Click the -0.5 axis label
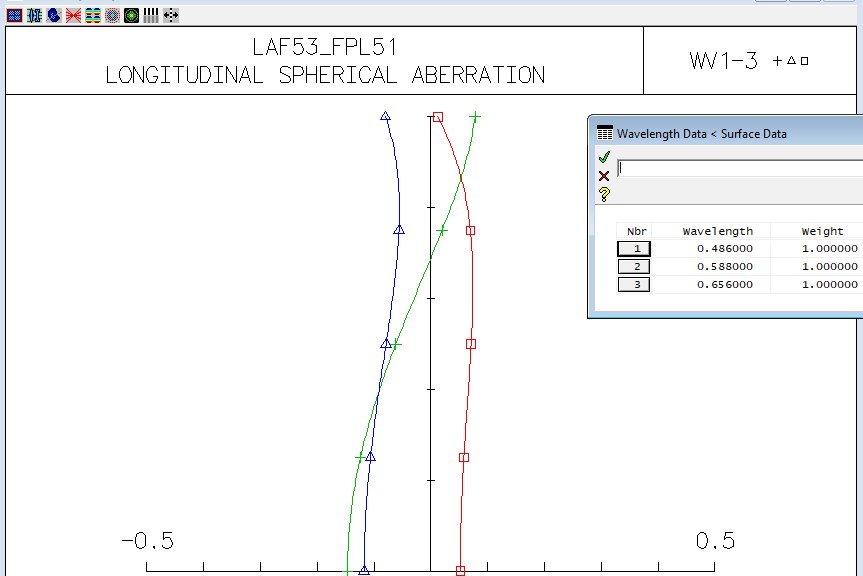This screenshot has height=576, width=863. pyautogui.click(x=148, y=541)
